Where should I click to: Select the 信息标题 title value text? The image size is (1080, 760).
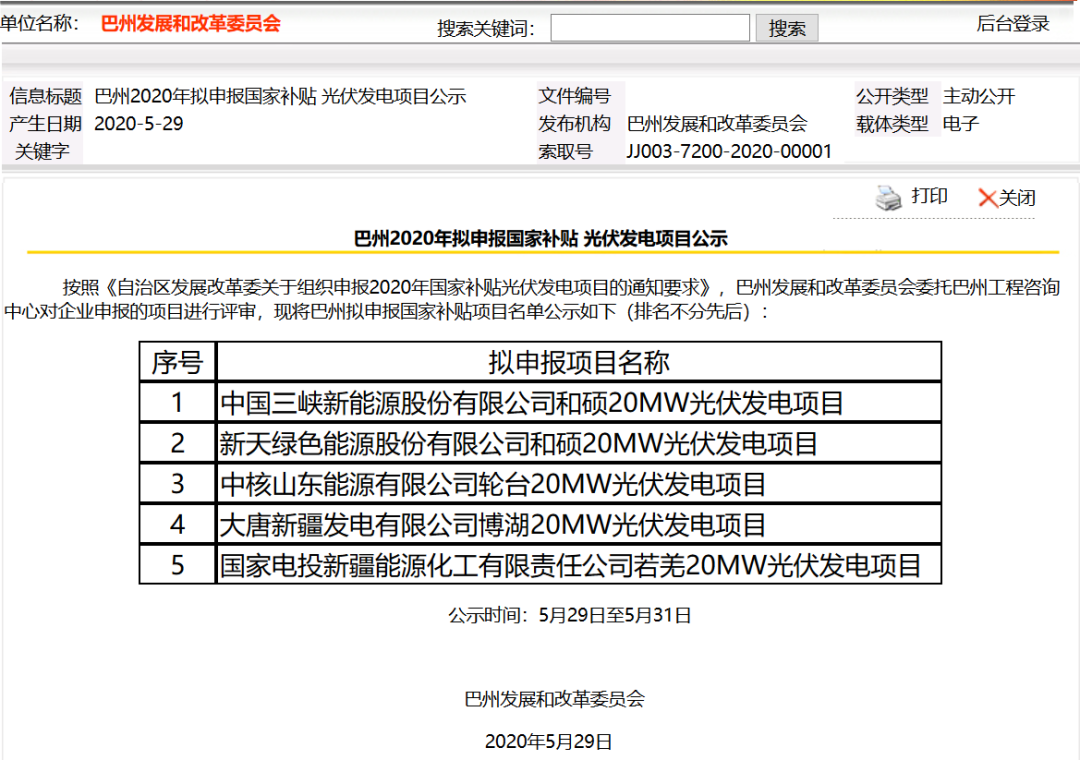click(x=280, y=96)
